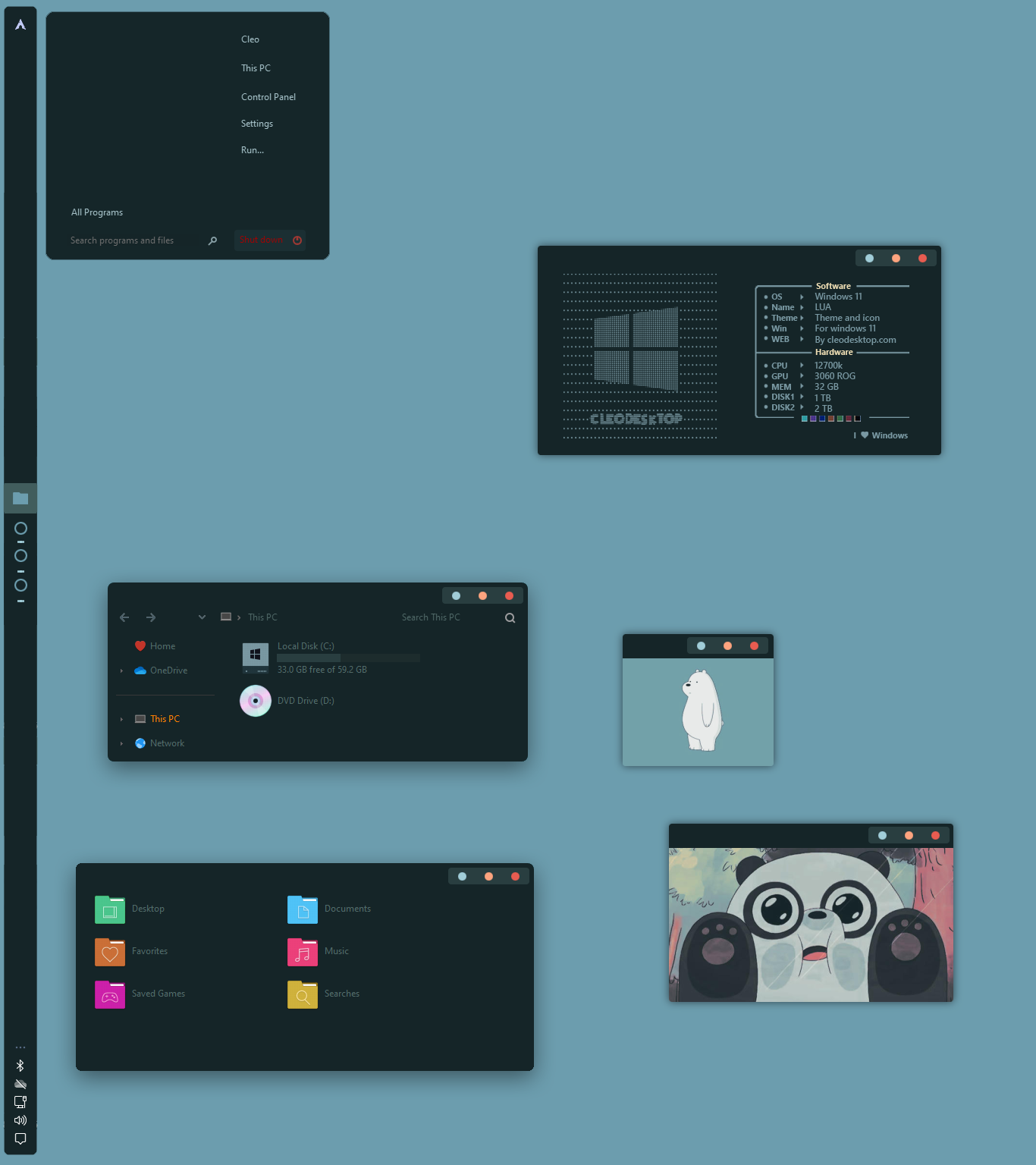Image resolution: width=1036 pixels, height=1165 pixels.
Task: Open the Saved Games folder icon
Action: pos(110,994)
